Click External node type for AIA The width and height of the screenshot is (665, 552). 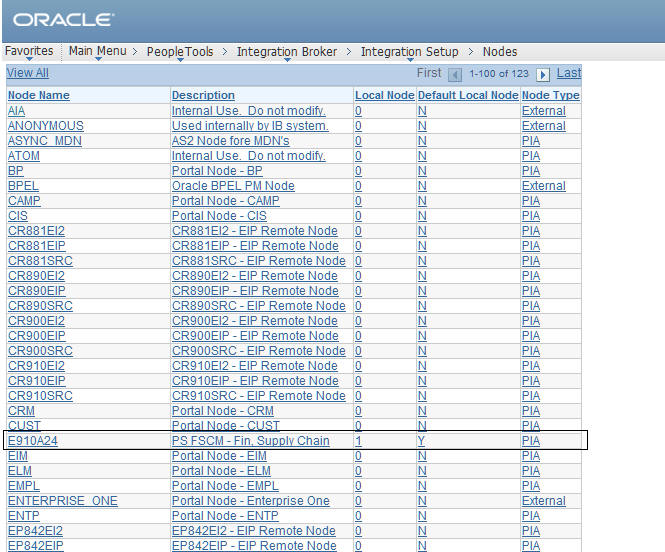pos(544,111)
